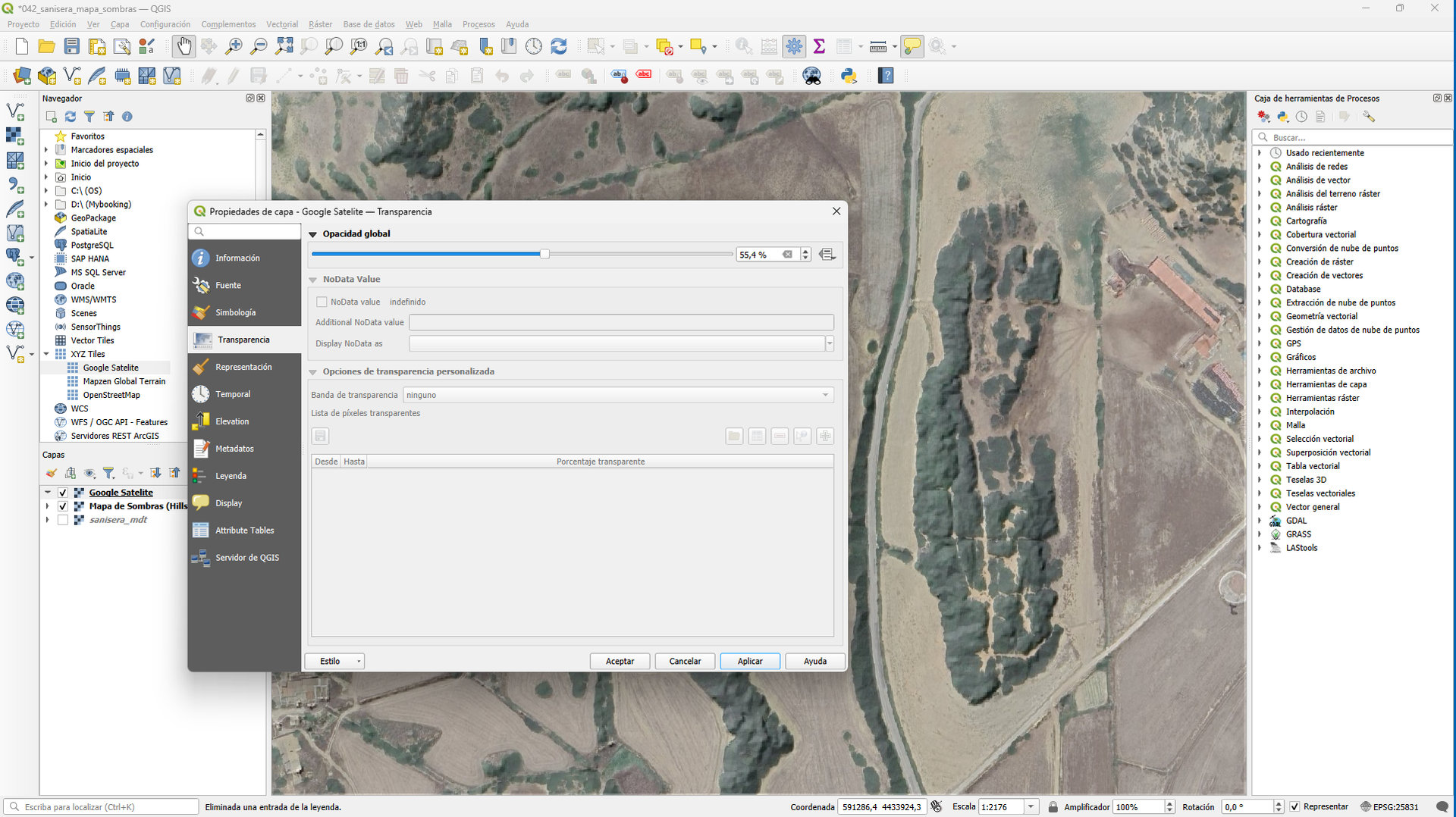Enable the sanisera_mdt layer checkbox
1456x817 pixels.
(x=63, y=520)
